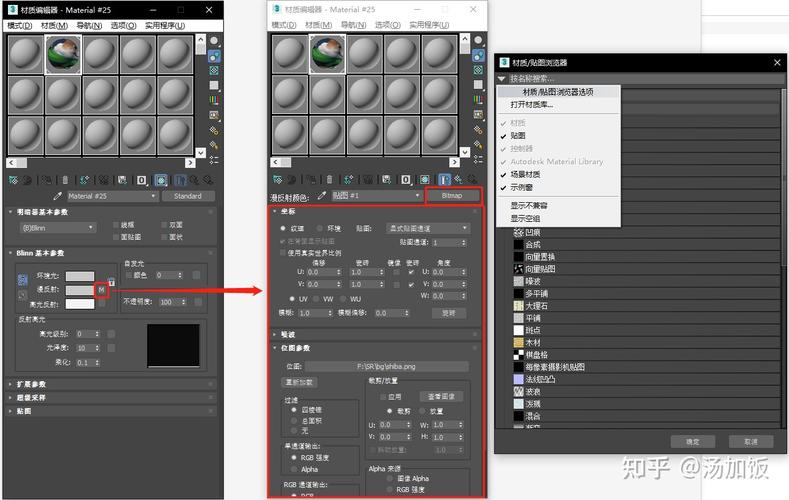This screenshot has width=789, height=500.
Task: Select the image-mapped sample sphere in left editor
Action: tap(63, 55)
